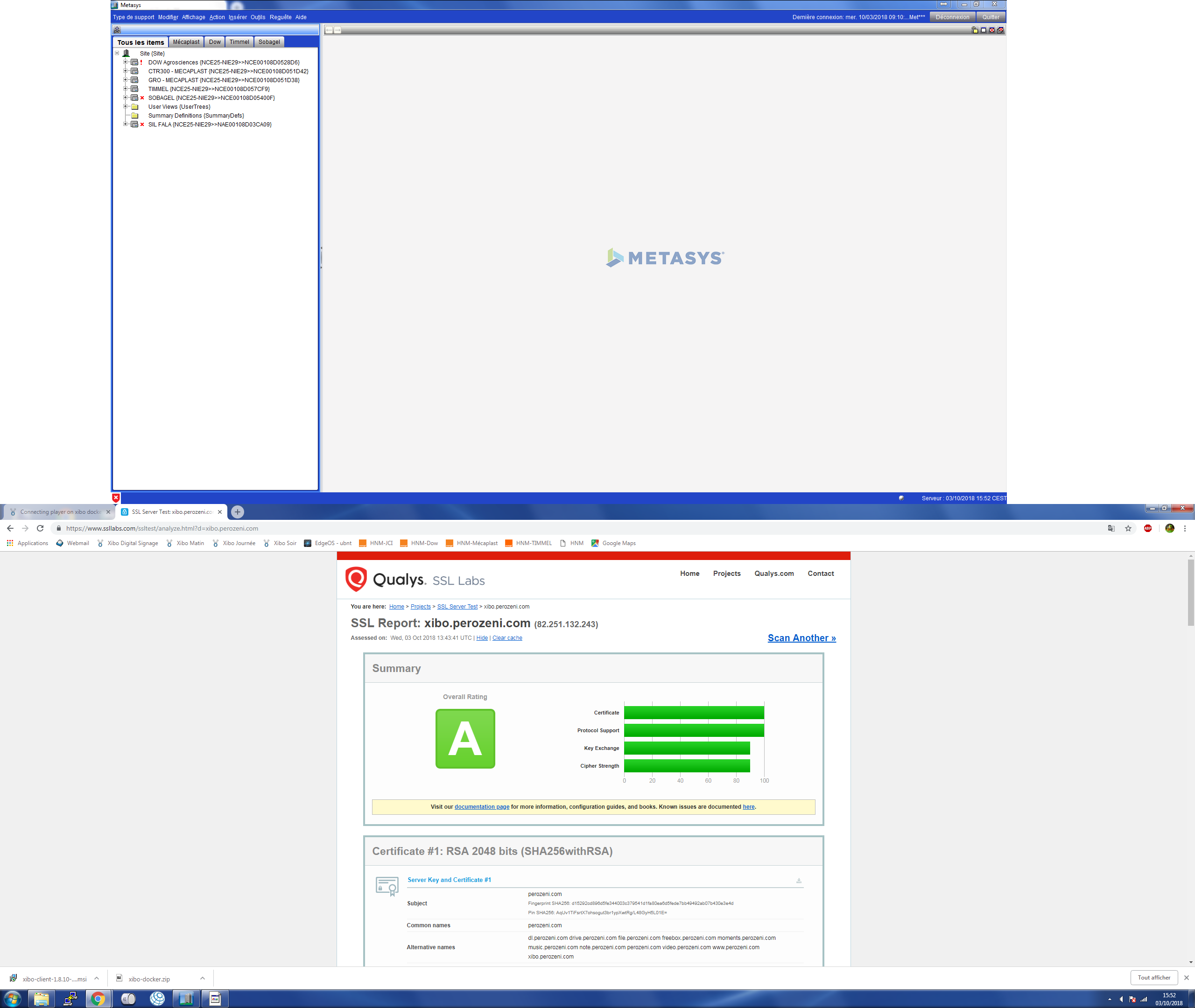Expand the TIMMEL node

pyautogui.click(x=126, y=89)
